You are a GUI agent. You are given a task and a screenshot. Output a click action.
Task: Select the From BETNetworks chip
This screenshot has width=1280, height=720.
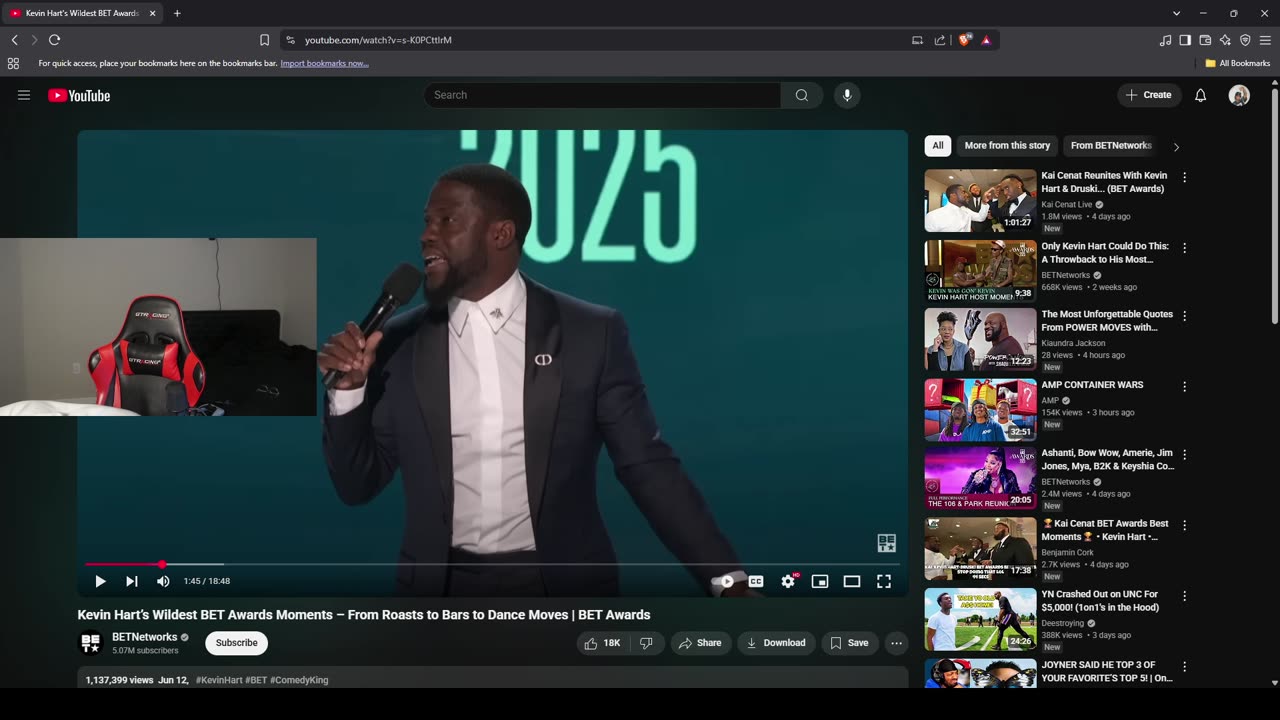point(1111,146)
